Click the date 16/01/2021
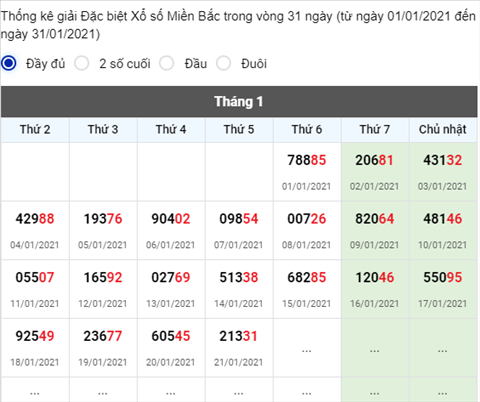Viewport: 480px width, 402px height. pyautogui.click(x=374, y=304)
